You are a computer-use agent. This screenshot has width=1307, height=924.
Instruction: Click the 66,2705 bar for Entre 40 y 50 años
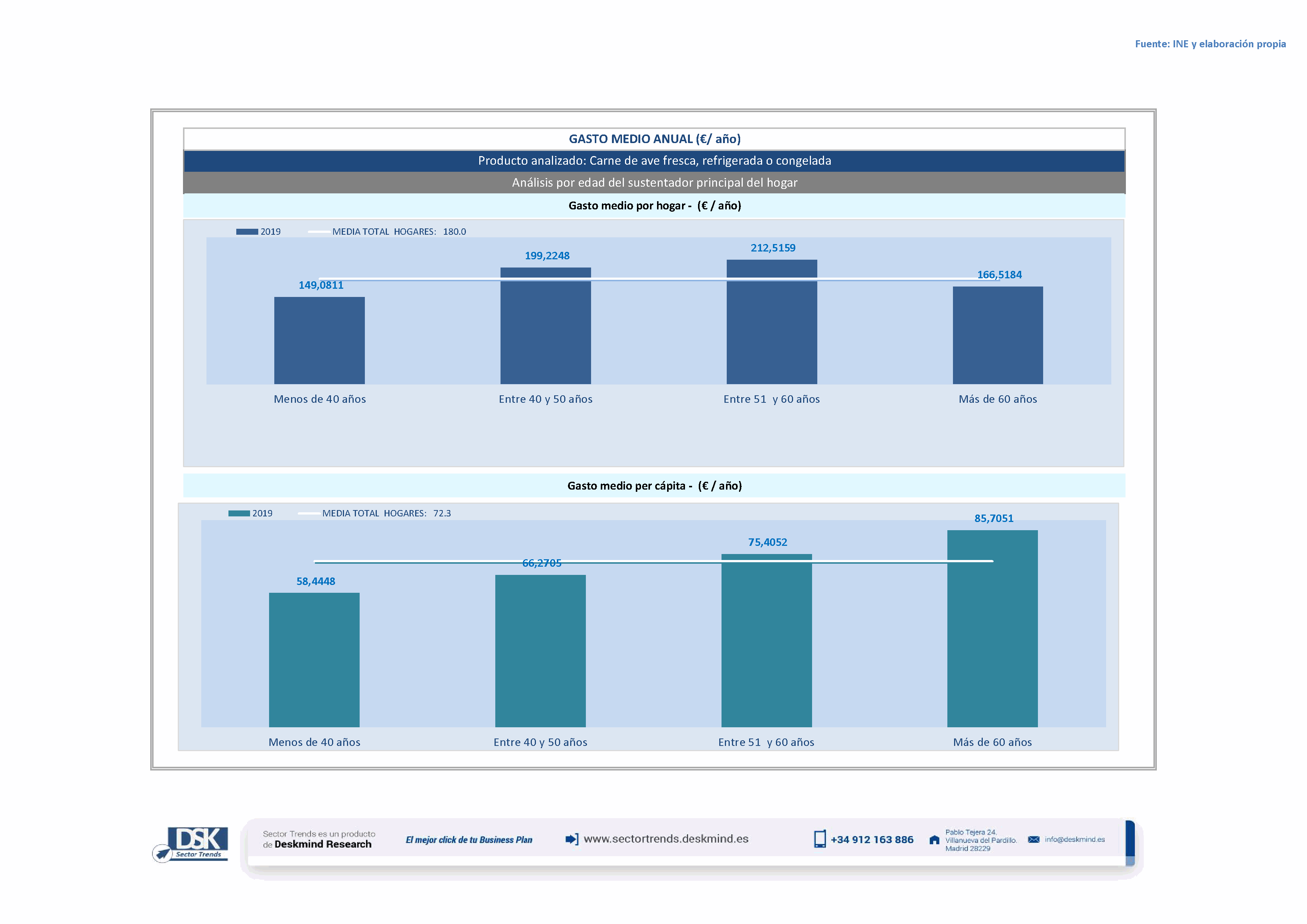click(x=540, y=650)
